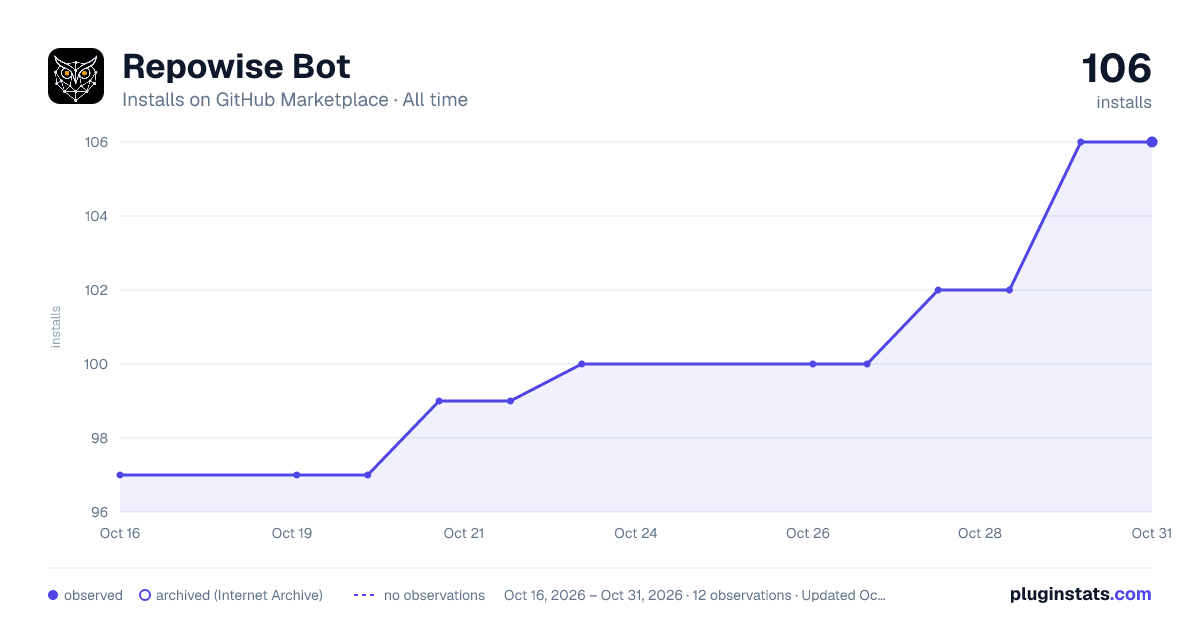Viewport: 1200px width, 630px height.
Task: Click the installs label under 106
Action: coord(1124,103)
